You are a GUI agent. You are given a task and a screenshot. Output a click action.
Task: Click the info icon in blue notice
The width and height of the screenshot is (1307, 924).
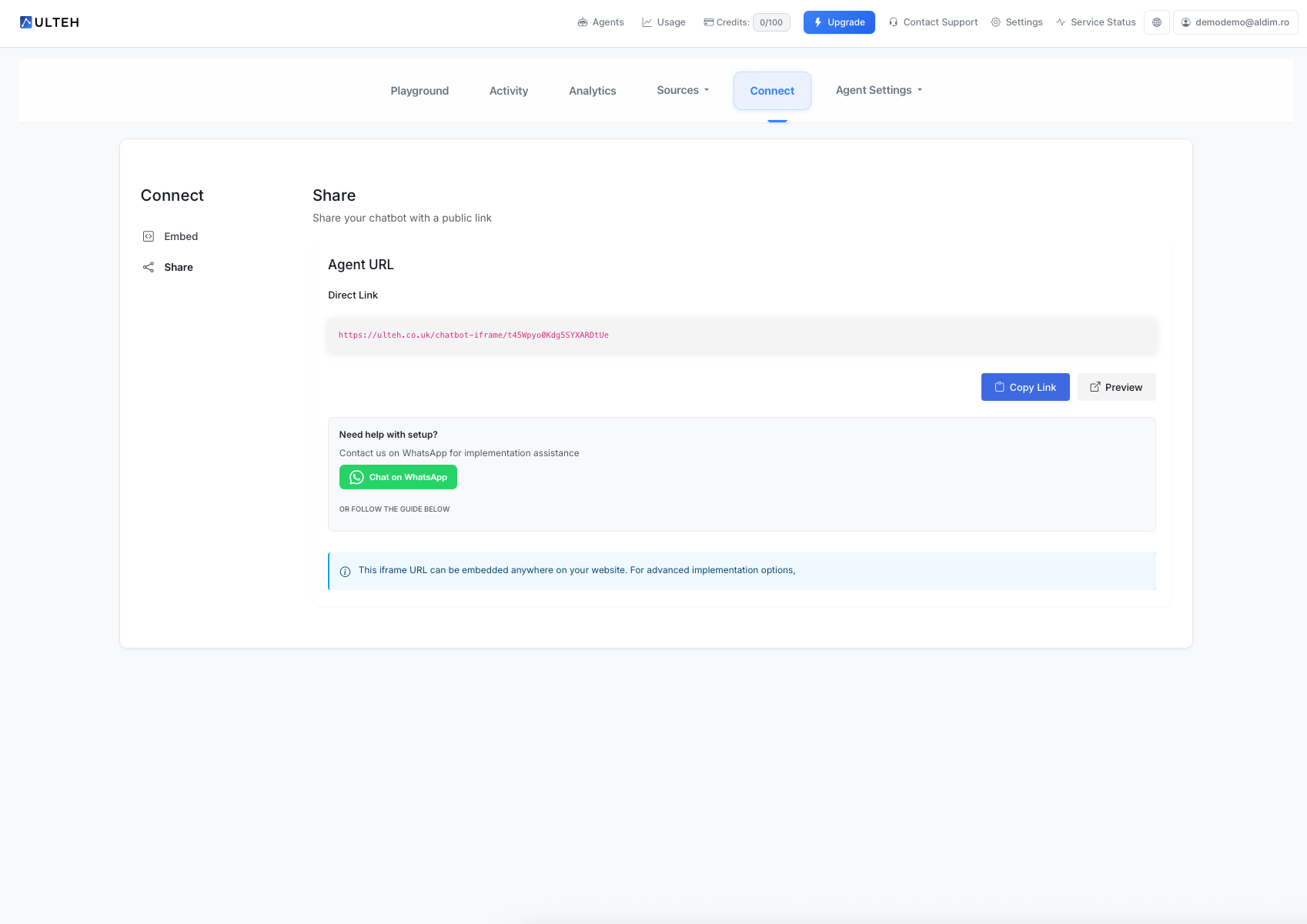(345, 571)
